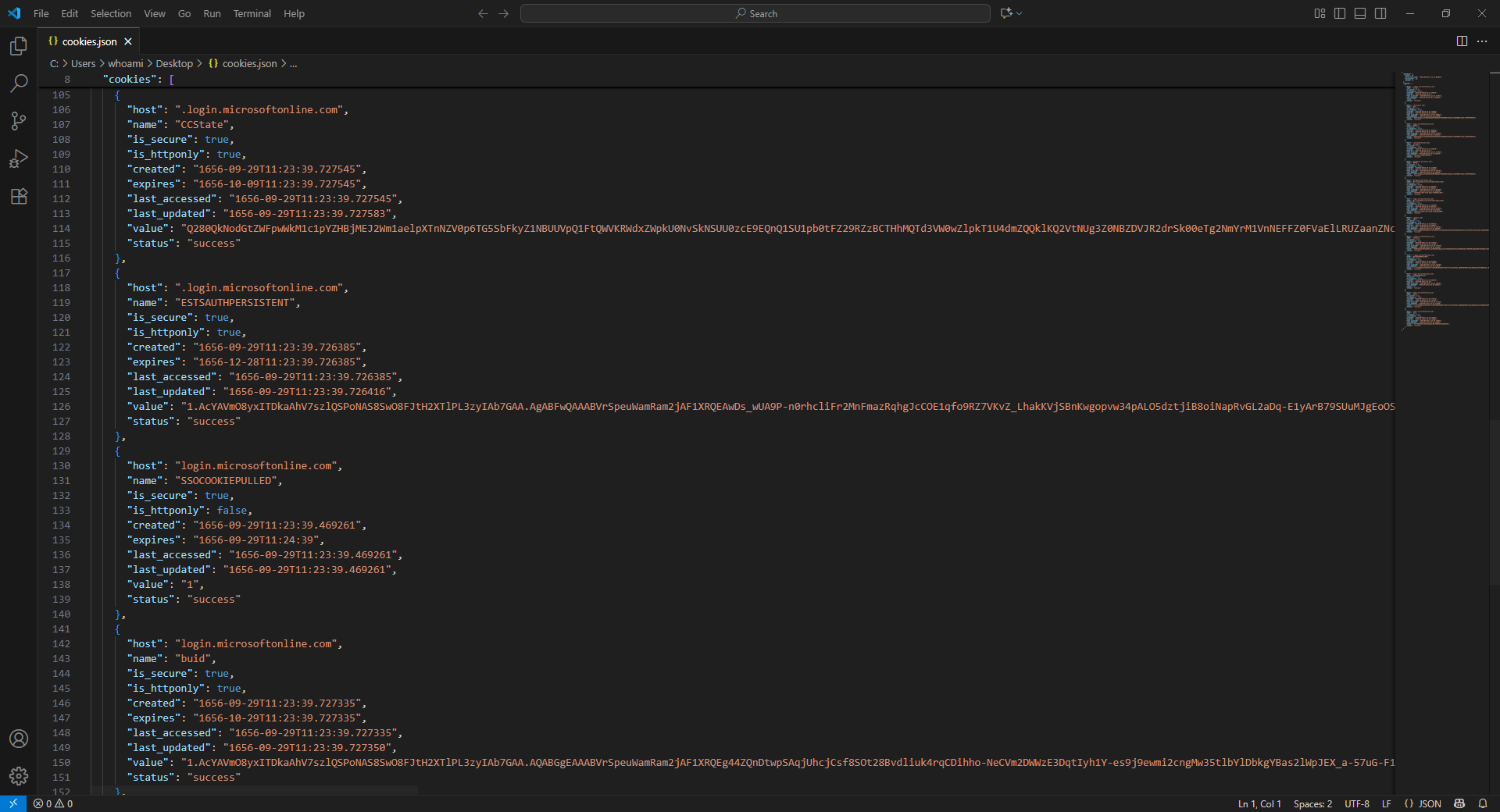Click the "CCState" name value

pyautogui.click(x=202, y=125)
